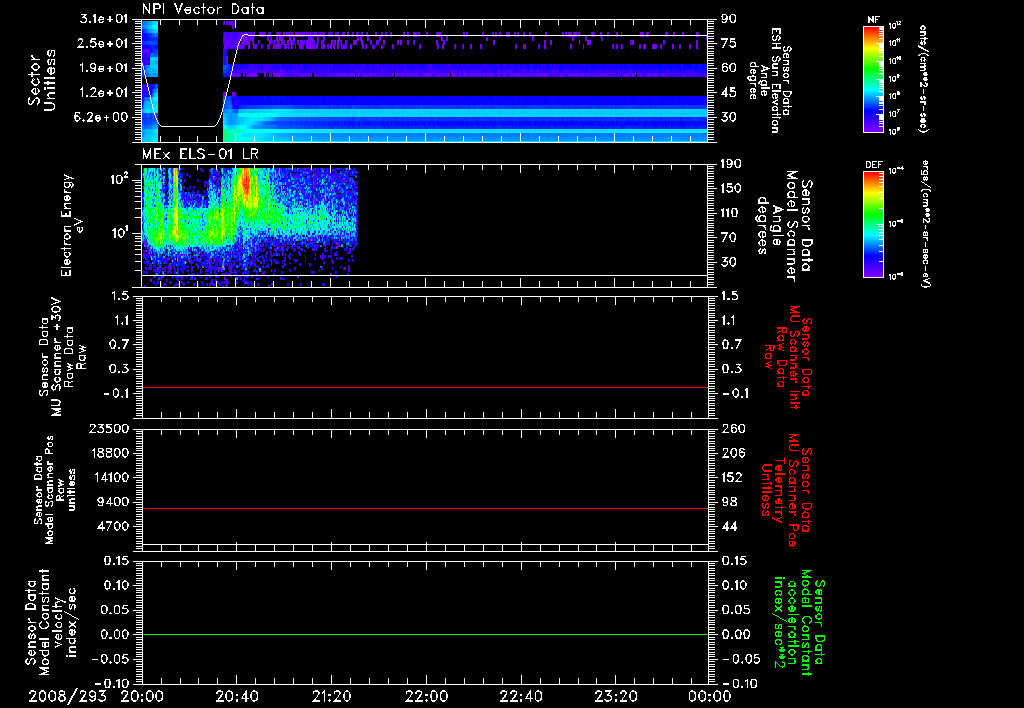The image size is (1024, 708).
Task: Click the '4700' scanner position tick value
Action: [x=113, y=526]
